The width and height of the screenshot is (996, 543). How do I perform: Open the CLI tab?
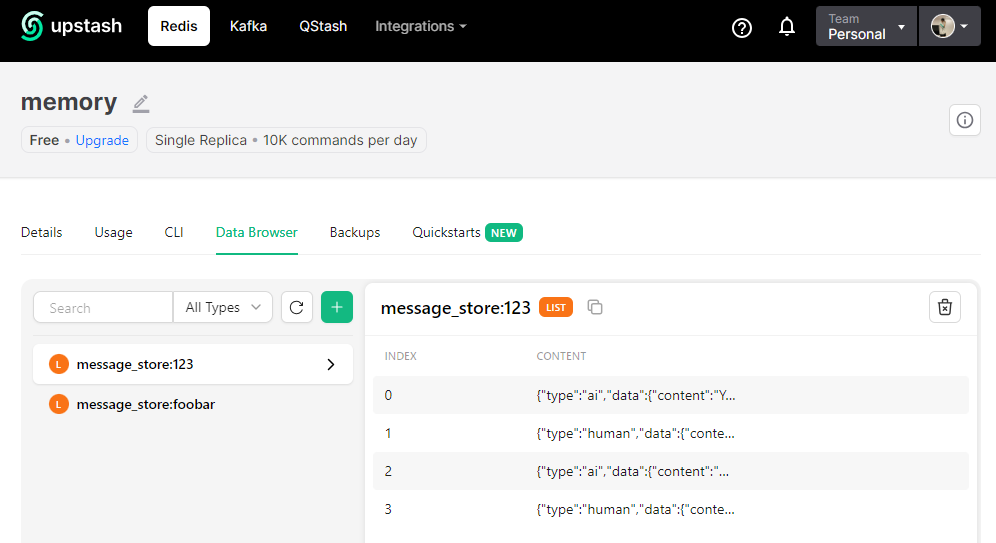[x=174, y=232]
